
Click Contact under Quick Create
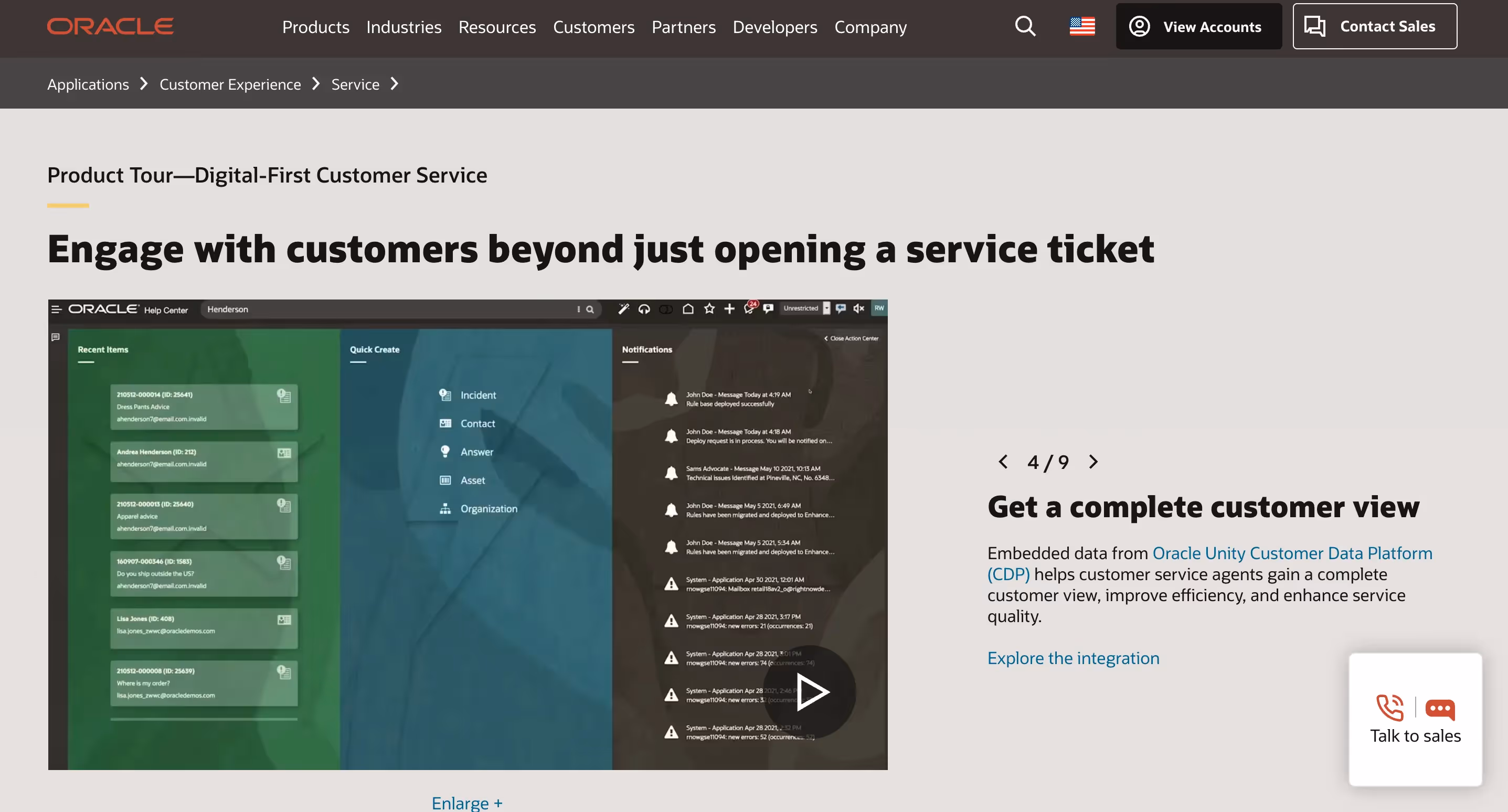(467, 423)
